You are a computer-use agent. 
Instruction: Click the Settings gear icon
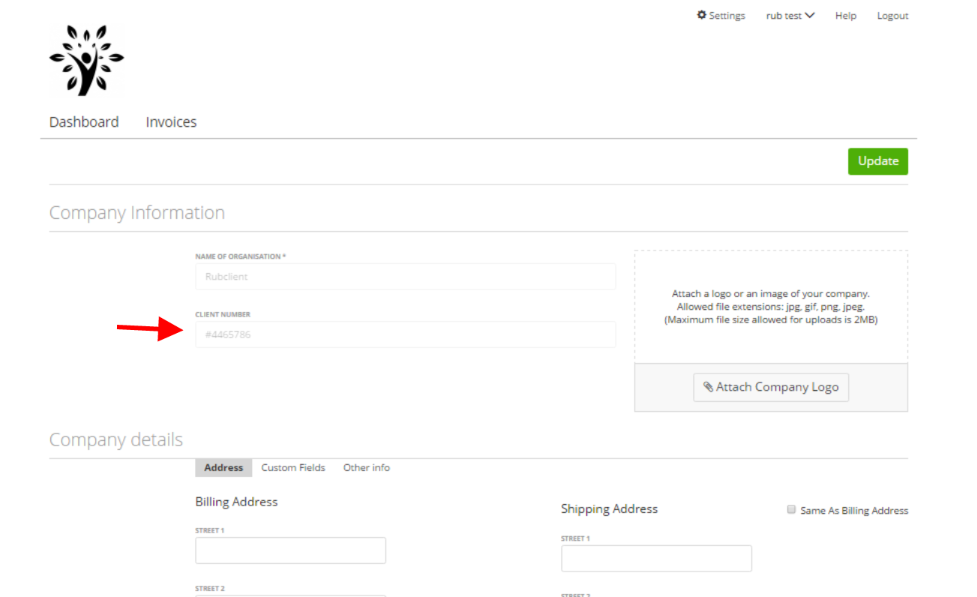[x=702, y=15]
